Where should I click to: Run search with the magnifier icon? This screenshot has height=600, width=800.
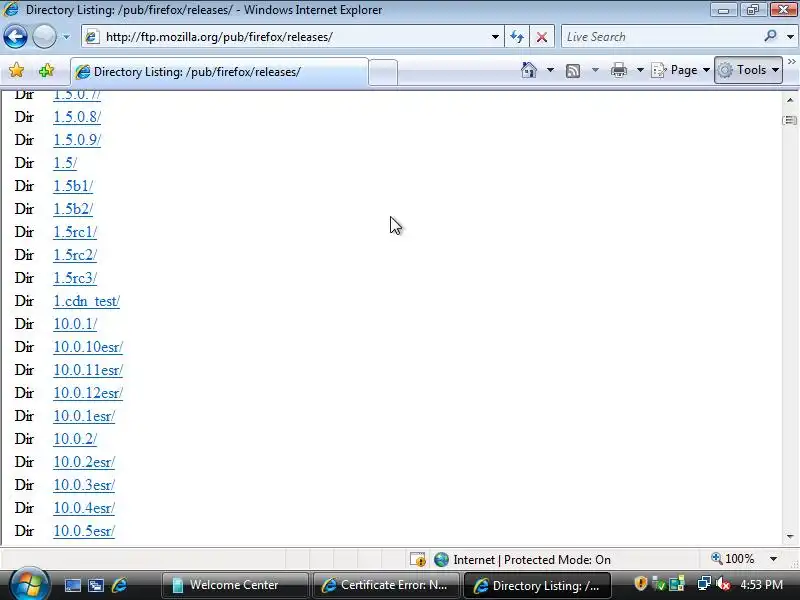click(x=770, y=36)
